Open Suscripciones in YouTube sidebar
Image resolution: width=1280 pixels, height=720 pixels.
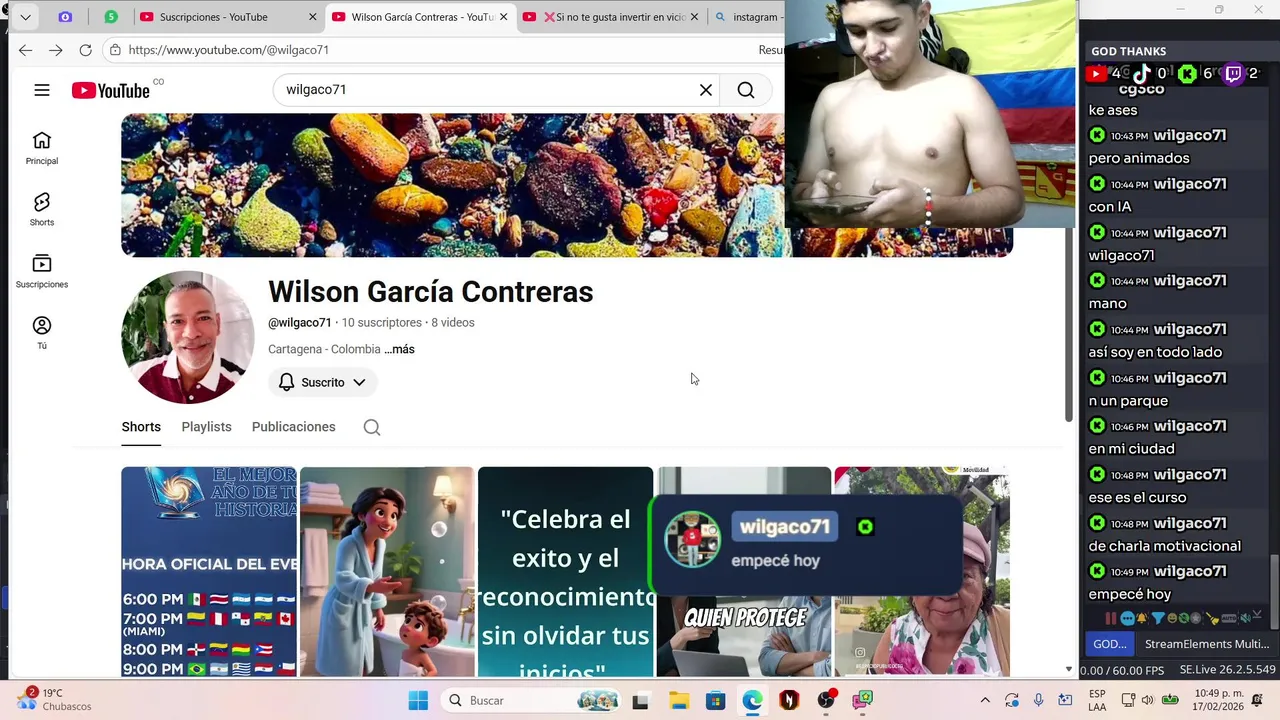[x=42, y=271]
